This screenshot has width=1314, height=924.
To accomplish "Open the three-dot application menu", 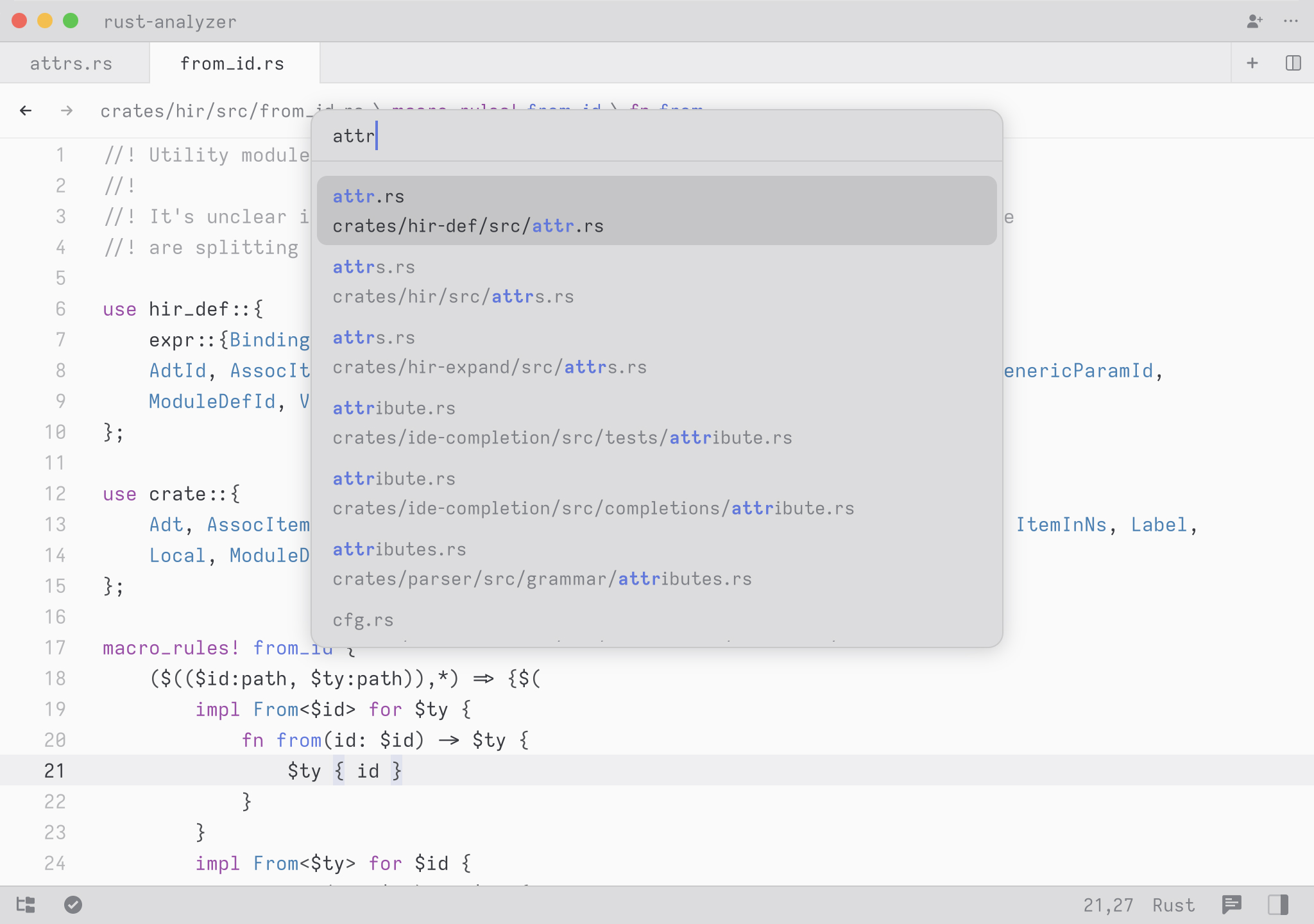I will [x=1291, y=21].
